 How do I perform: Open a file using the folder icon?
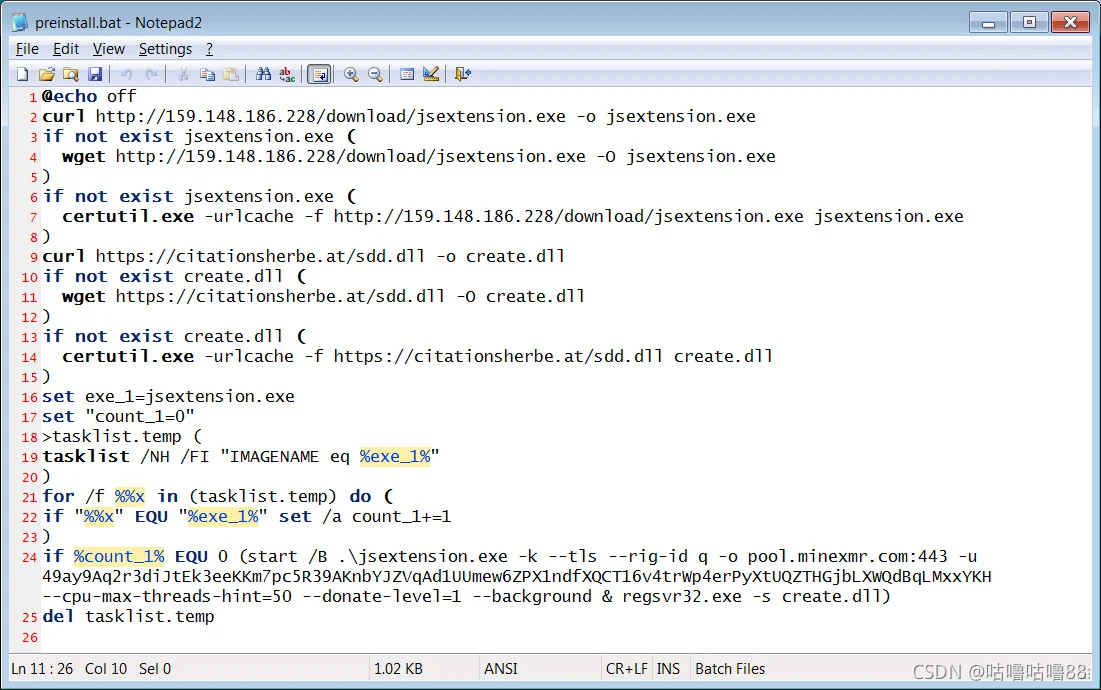point(46,74)
